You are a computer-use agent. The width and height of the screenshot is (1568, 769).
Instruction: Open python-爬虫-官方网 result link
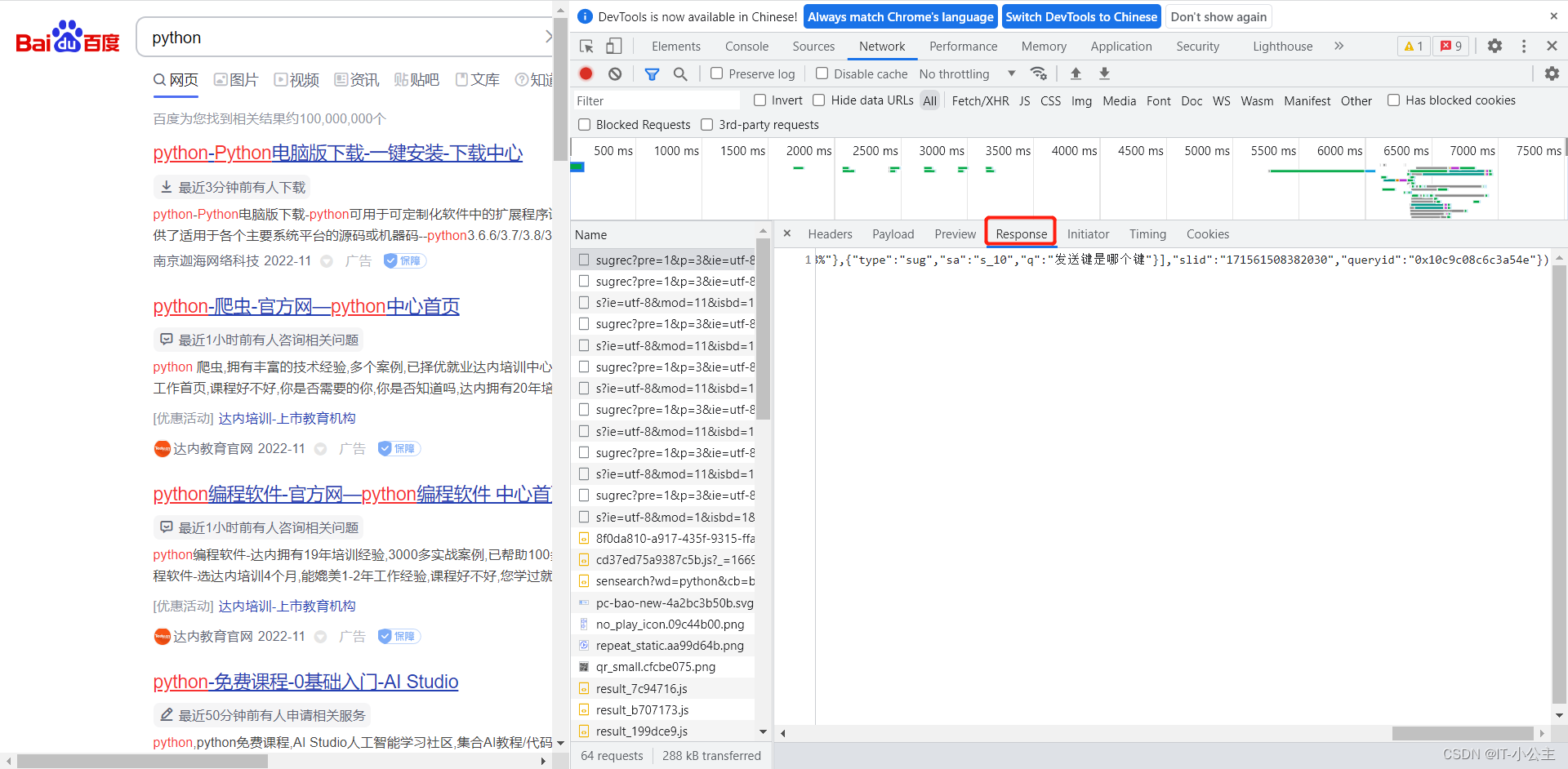306,306
